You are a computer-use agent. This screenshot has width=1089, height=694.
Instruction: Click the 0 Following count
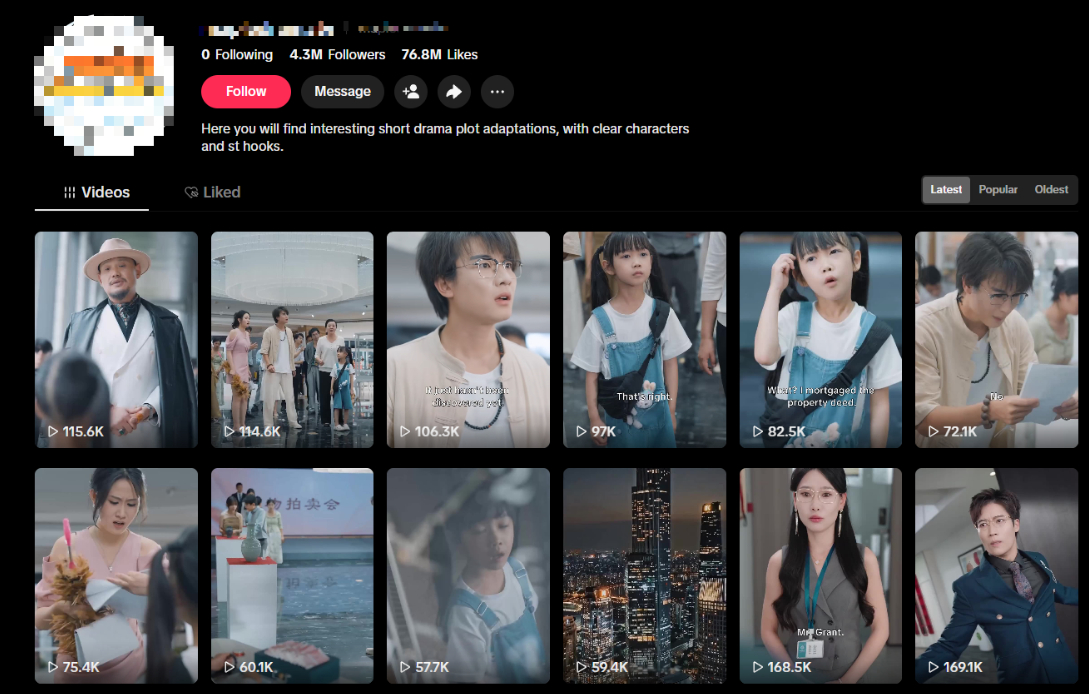(237, 55)
